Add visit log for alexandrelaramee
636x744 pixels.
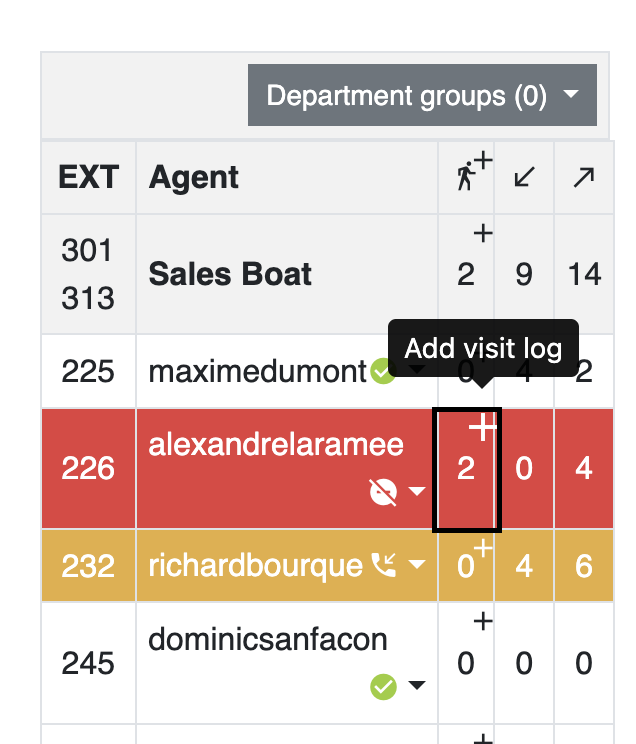[x=483, y=426]
